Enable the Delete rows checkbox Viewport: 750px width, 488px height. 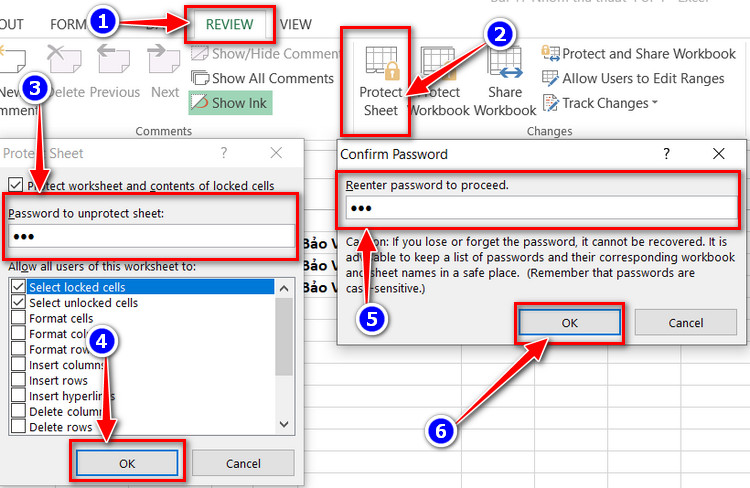pyautogui.click(x=18, y=426)
